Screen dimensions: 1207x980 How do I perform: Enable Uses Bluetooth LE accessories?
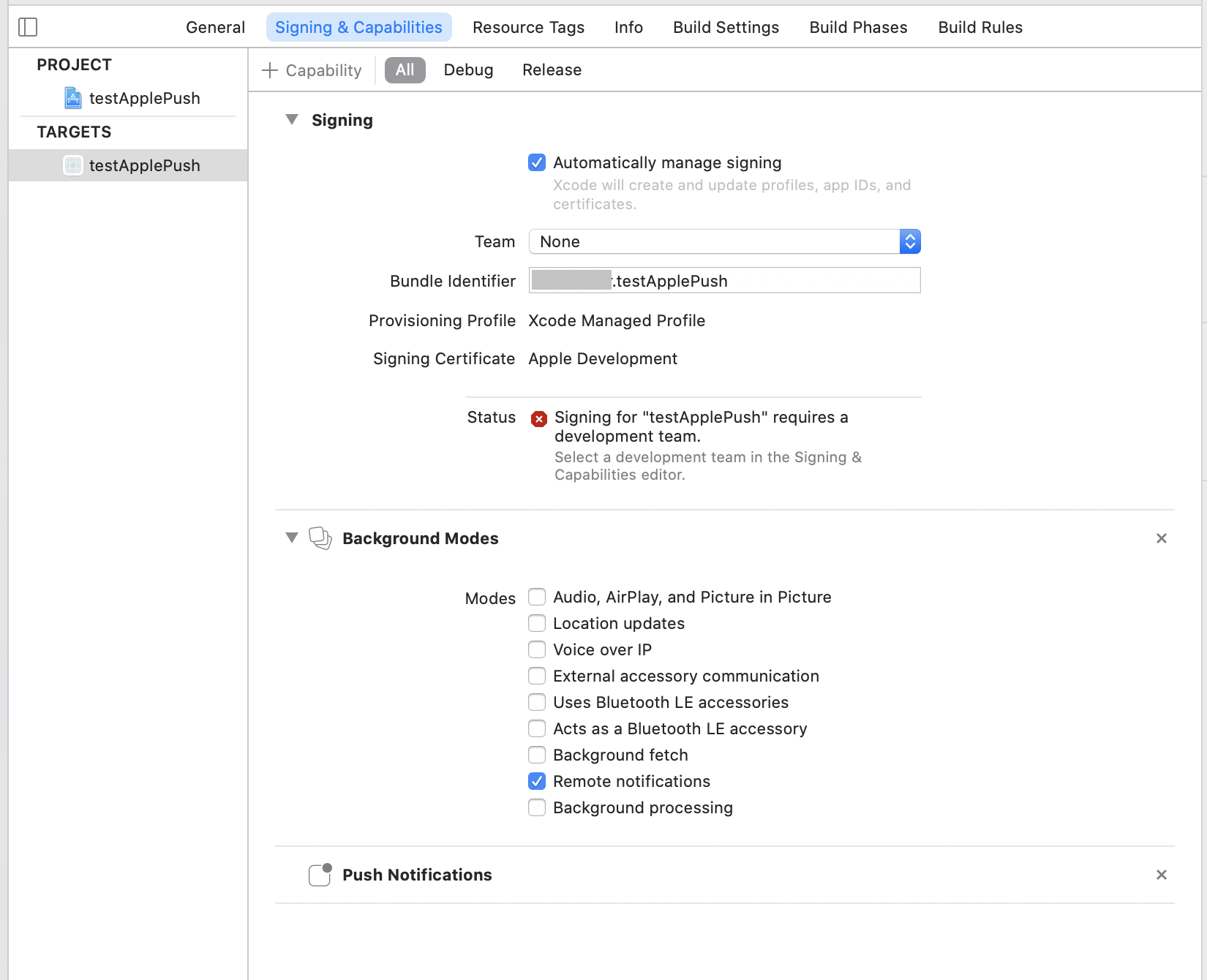pos(537,702)
